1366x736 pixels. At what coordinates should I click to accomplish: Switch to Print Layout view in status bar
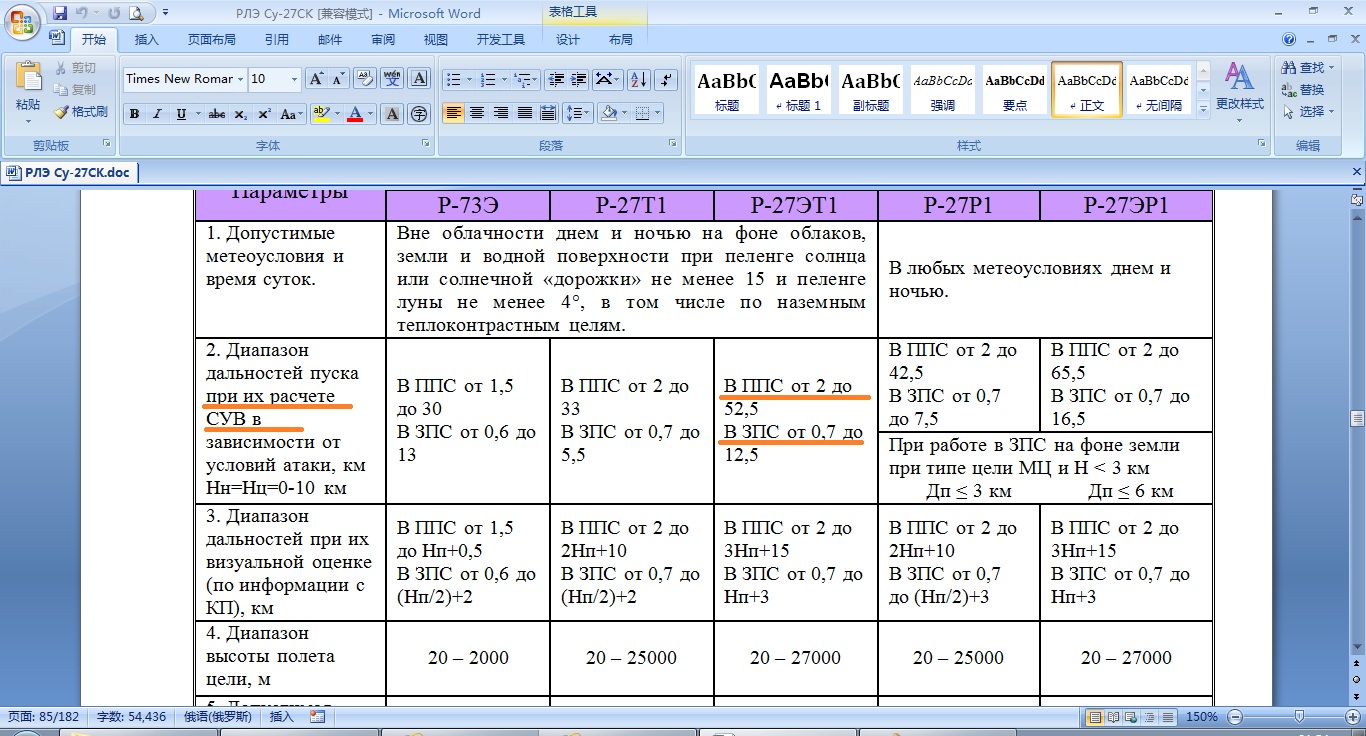pyautogui.click(x=1095, y=717)
